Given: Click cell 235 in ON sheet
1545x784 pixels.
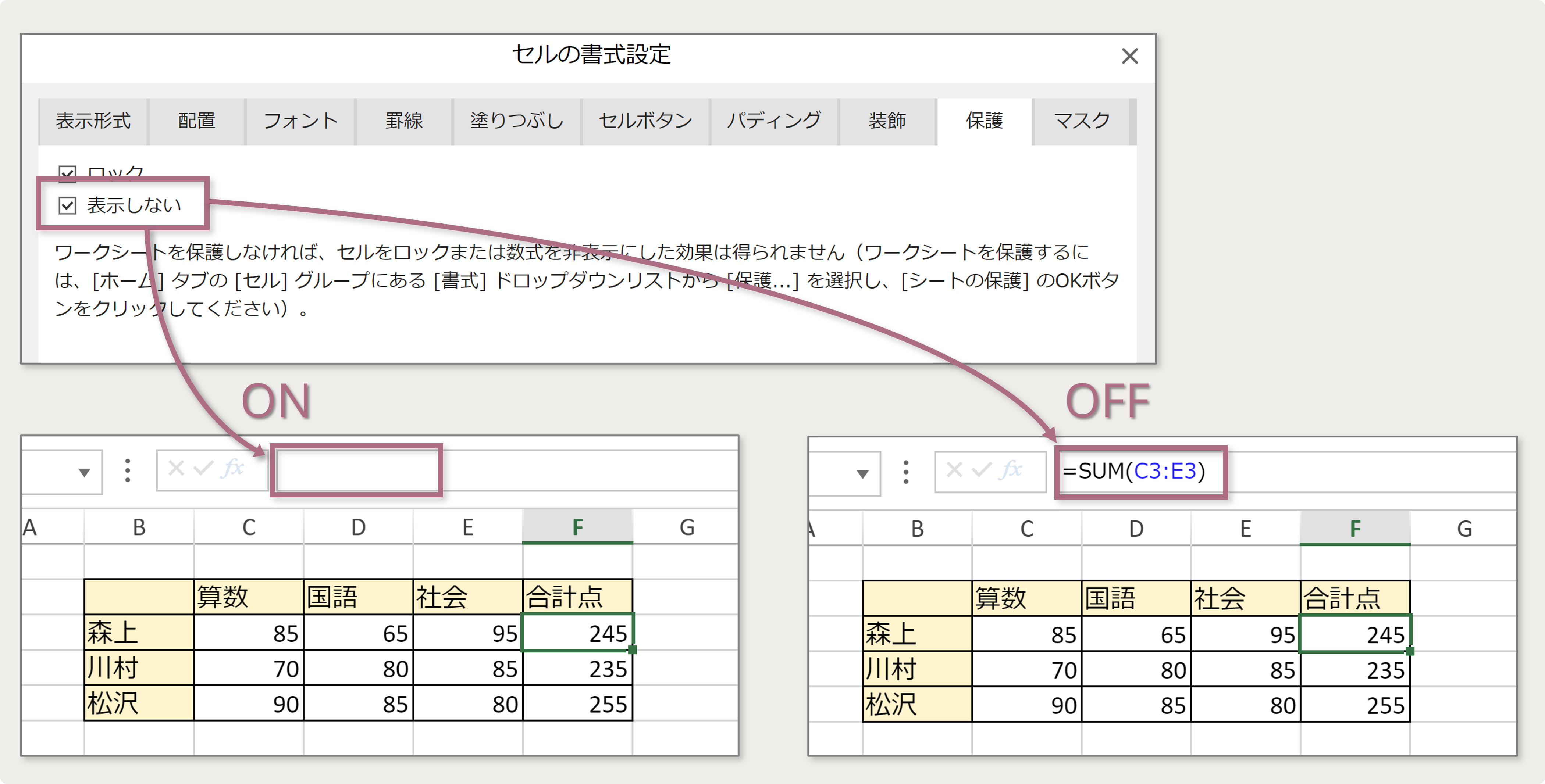Looking at the screenshot, I should 577,668.
